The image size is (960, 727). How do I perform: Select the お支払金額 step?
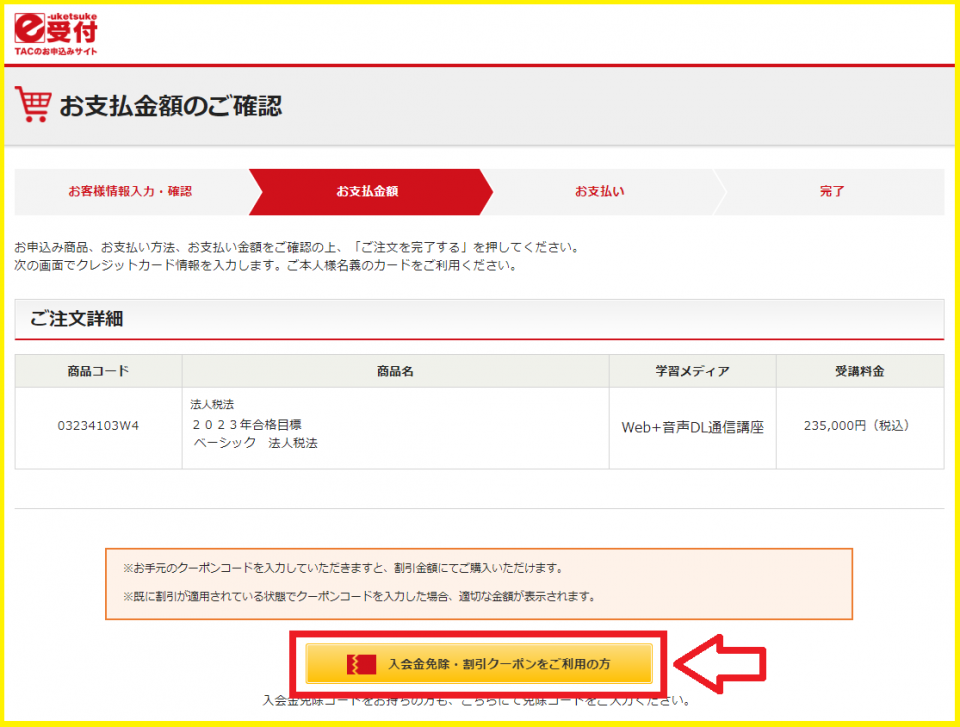pos(367,191)
